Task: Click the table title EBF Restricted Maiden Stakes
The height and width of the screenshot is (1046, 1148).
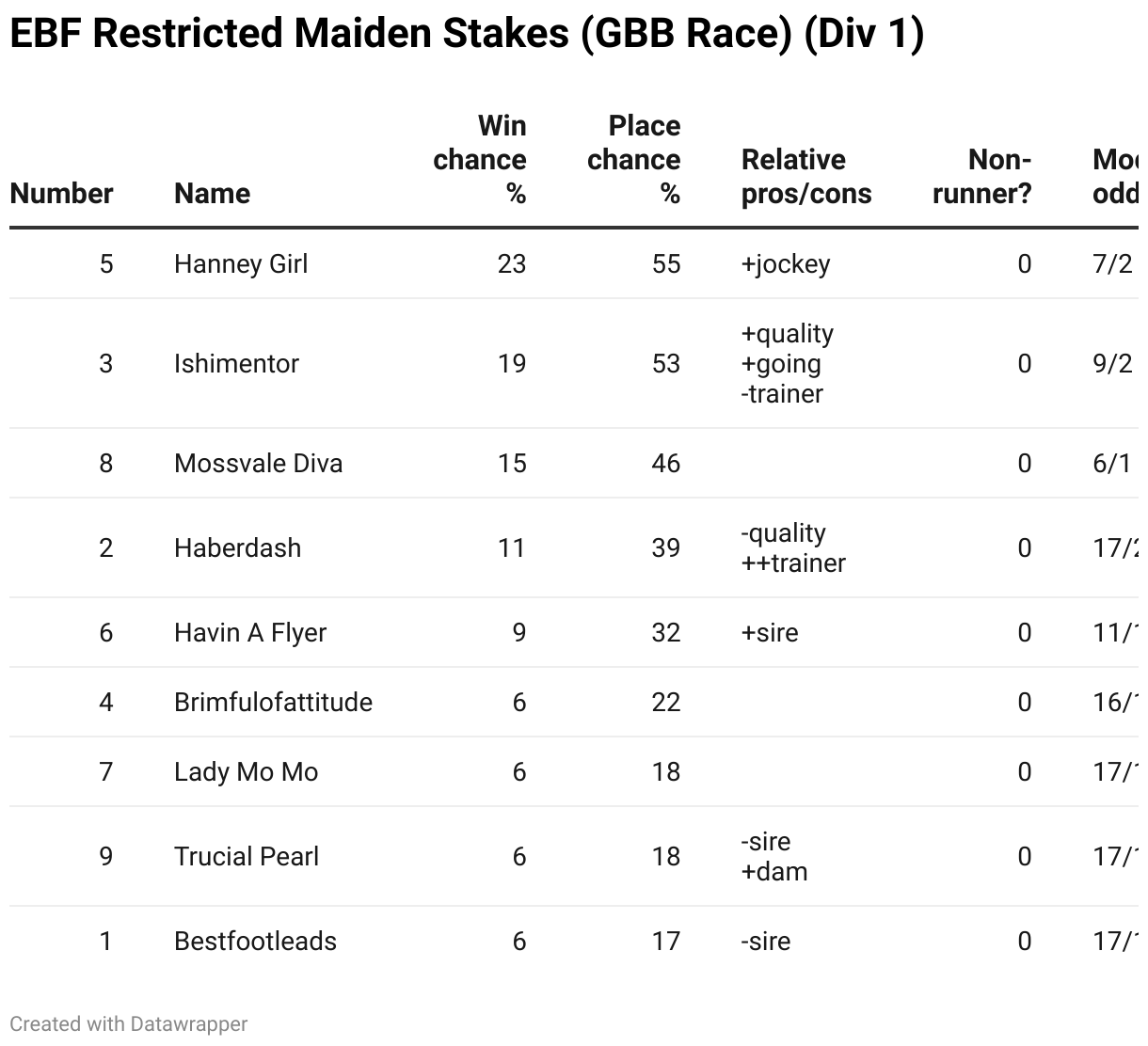Action: (467, 34)
